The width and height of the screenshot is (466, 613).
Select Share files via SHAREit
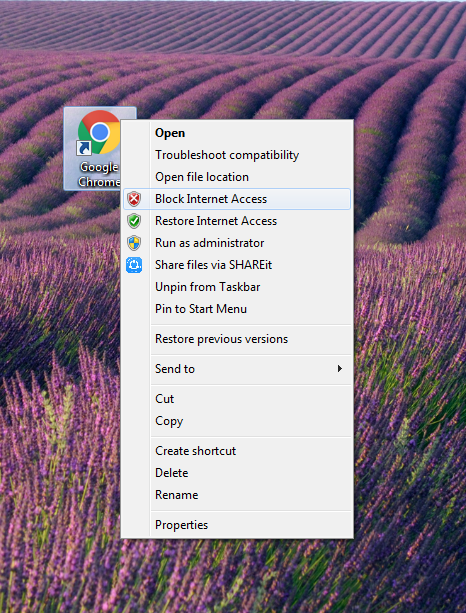(237, 265)
